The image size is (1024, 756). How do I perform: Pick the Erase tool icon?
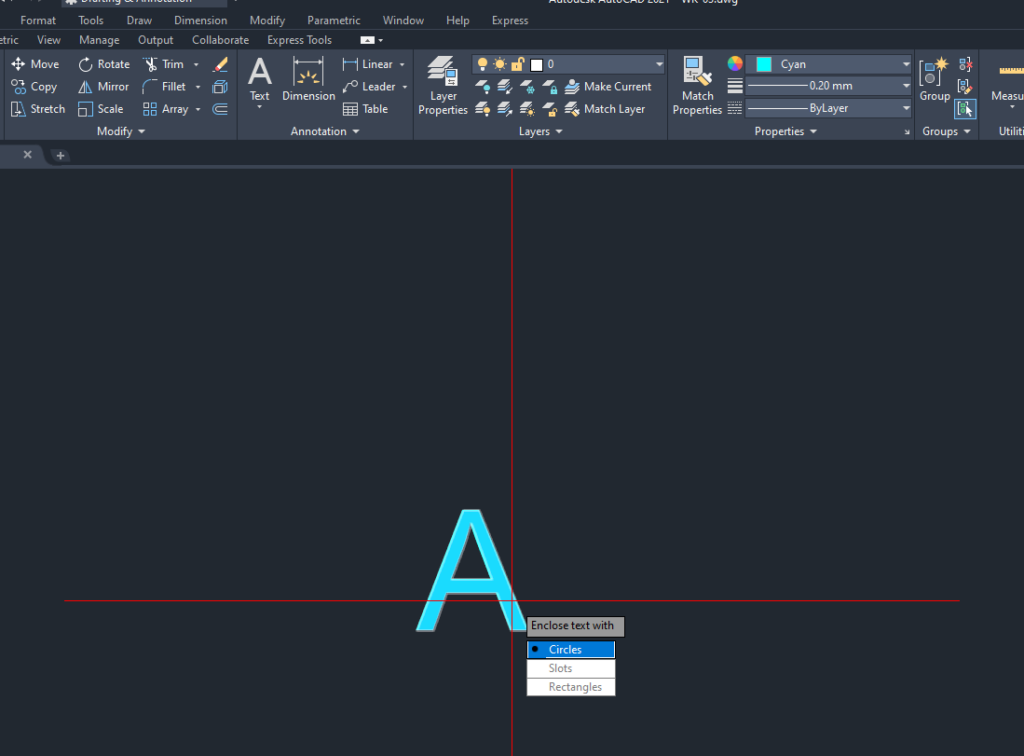click(221, 64)
